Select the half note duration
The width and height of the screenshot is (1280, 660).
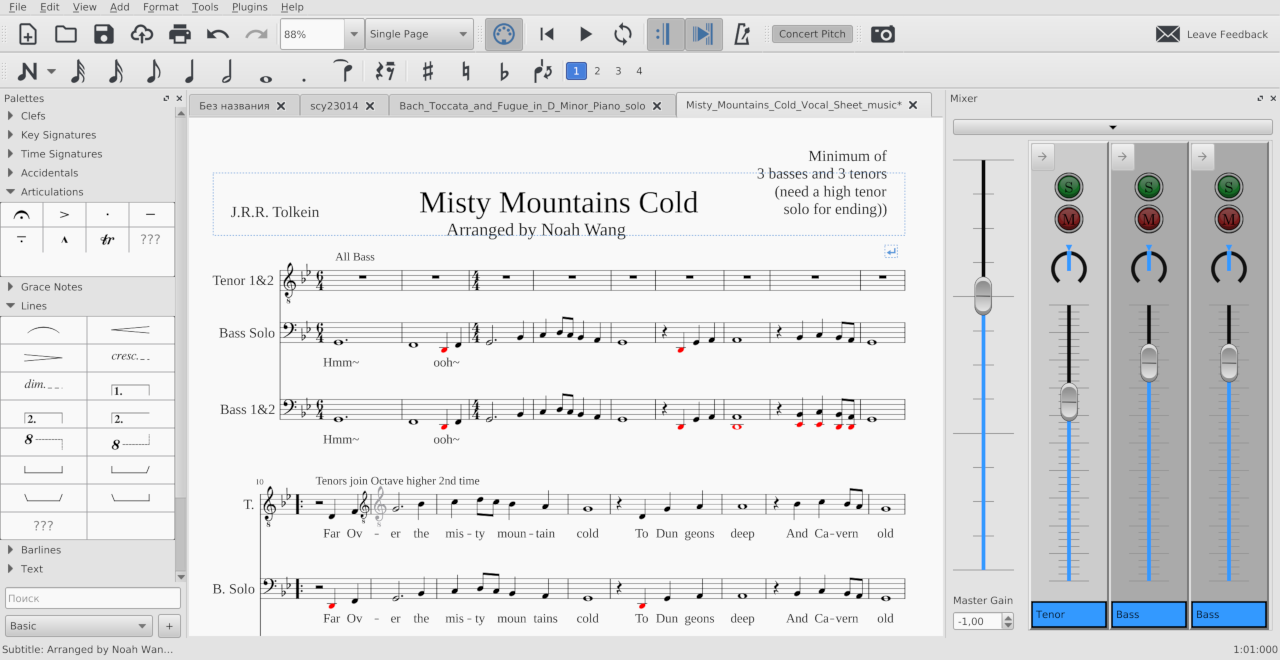click(227, 71)
